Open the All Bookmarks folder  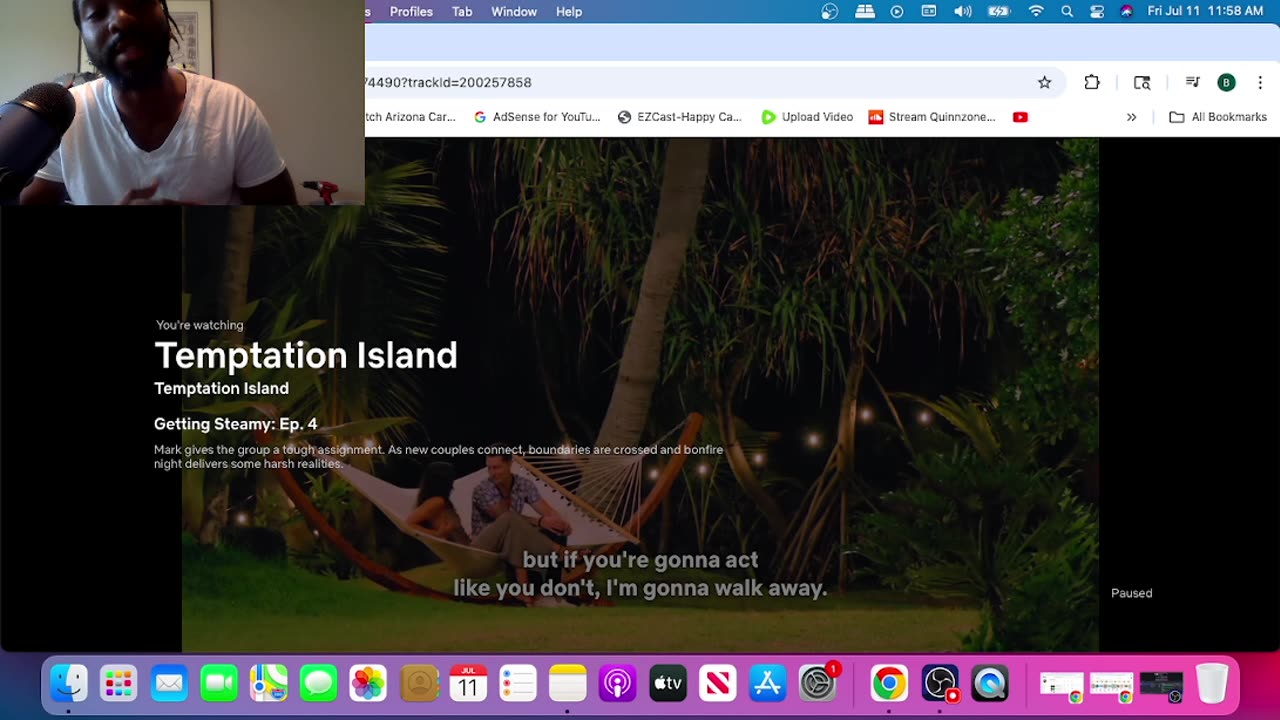click(x=1218, y=117)
